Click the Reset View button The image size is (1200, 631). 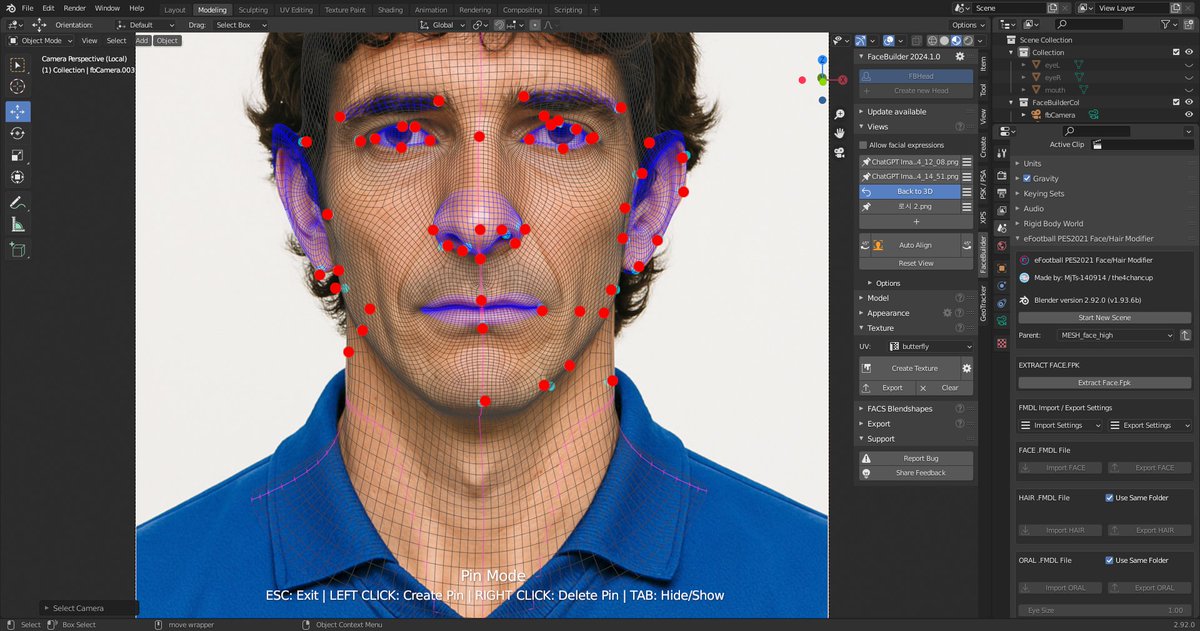coord(916,263)
